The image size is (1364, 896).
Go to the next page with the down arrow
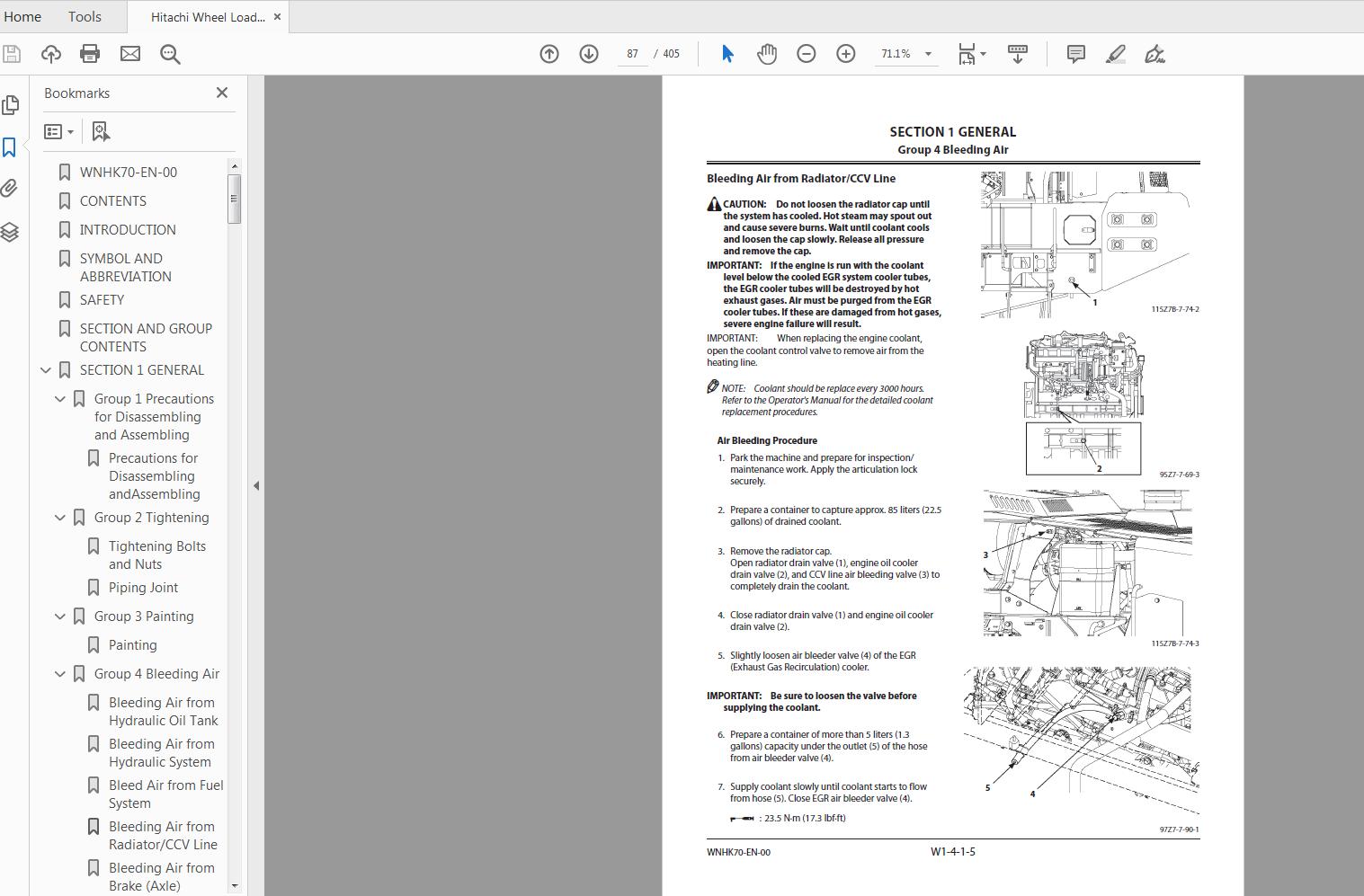point(588,53)
